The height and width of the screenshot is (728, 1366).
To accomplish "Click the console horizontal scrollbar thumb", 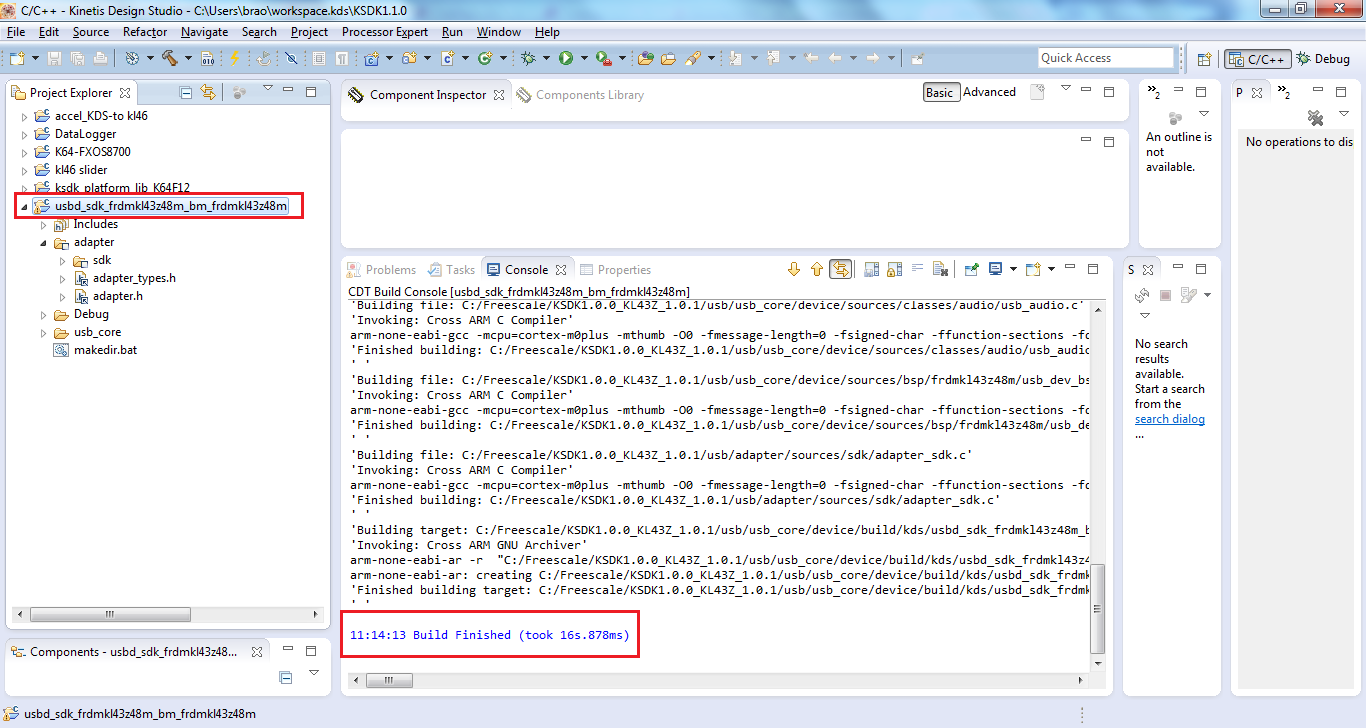I will click(x=389, y=681).
